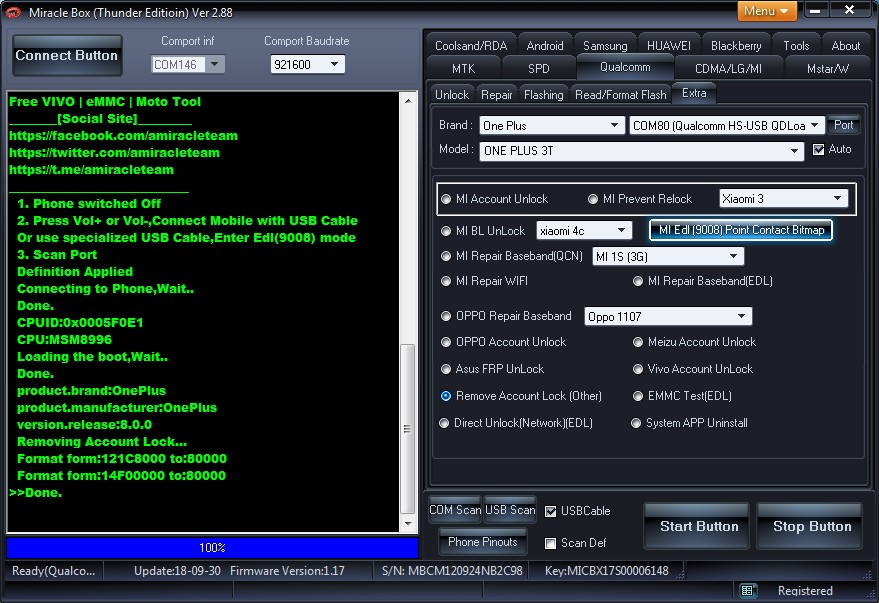
Task: Click the Connect Button
Action: [67, 55]
